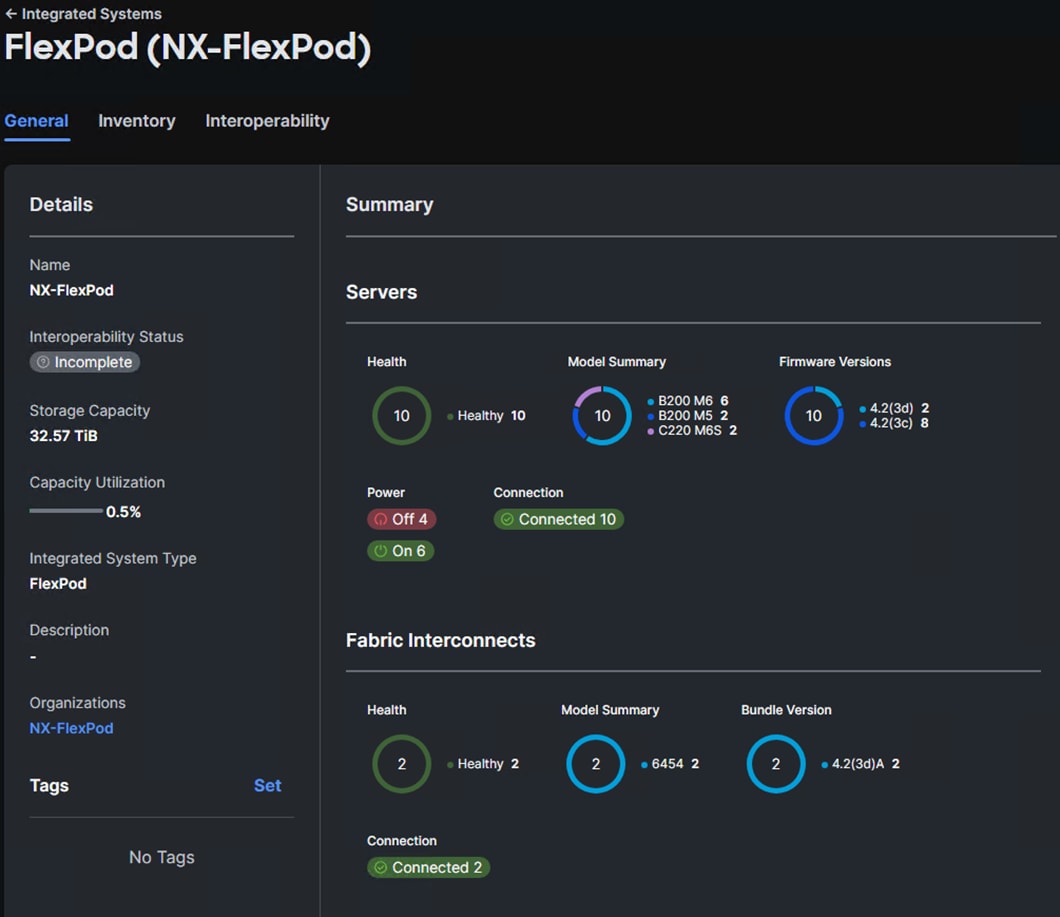Viewport: 1060px width, 917px height.
Task: Click the Power Off 4 badge
Action: click(x=402, y=520)
